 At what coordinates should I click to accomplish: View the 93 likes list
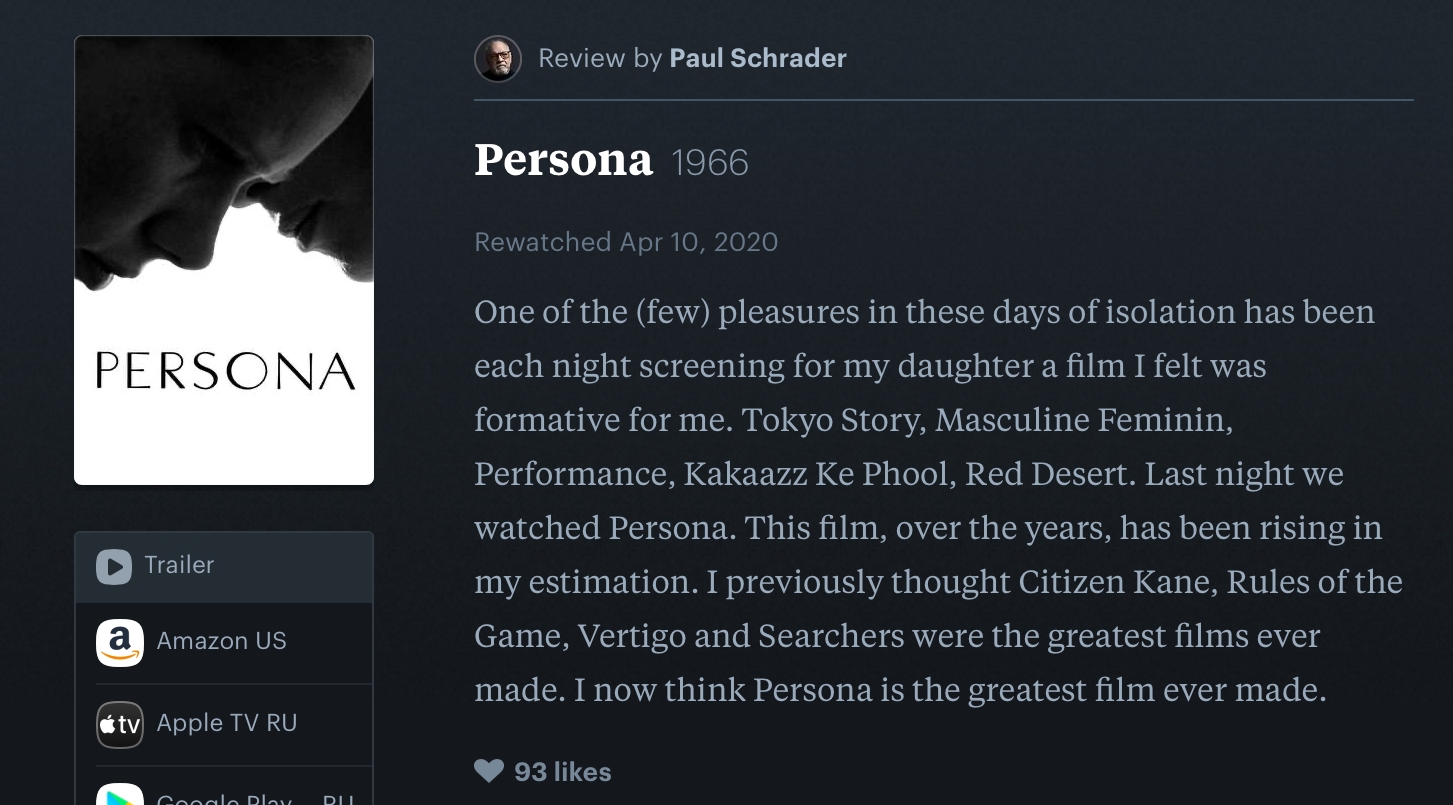pos(562,772)
